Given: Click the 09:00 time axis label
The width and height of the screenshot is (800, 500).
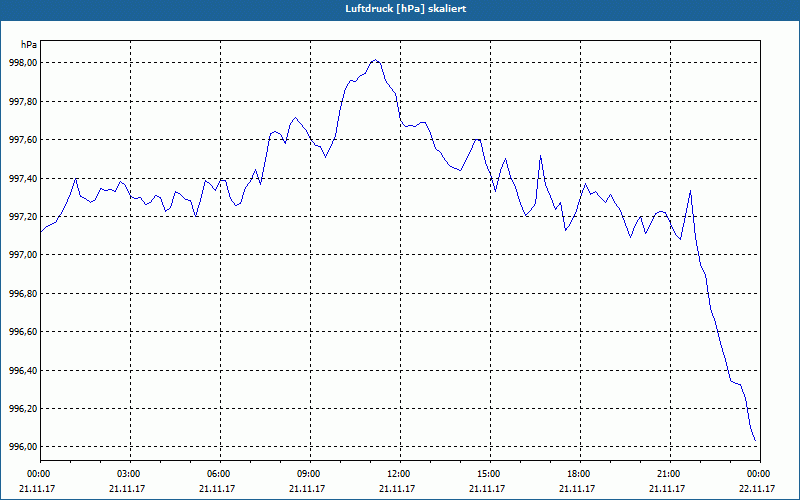Looking at the screenshot, I should pos(308,474).
